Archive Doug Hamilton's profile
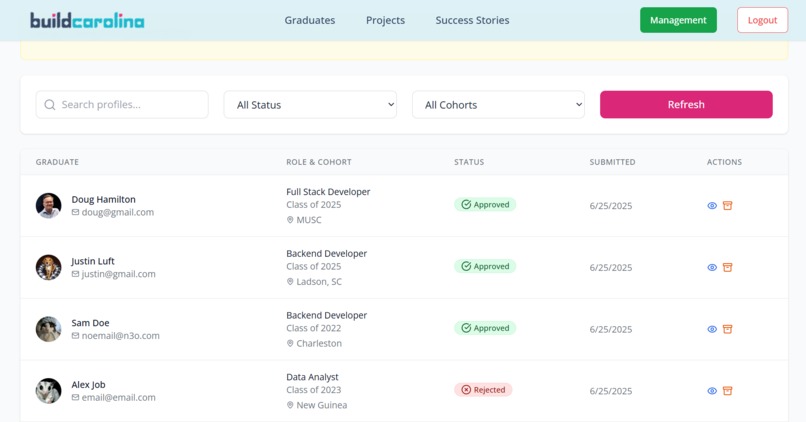The image size is (806, 422). click(727, 206)
